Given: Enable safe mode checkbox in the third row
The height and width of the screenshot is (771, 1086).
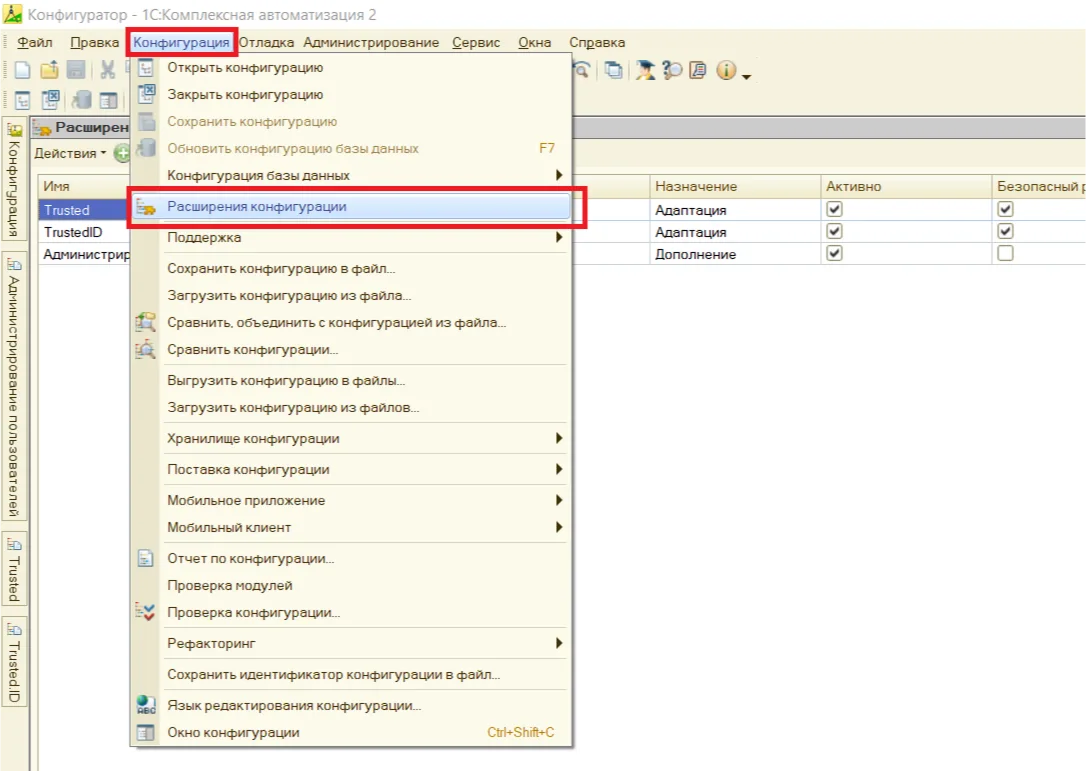Looking at the screenshot, I should pos(1005,254).
